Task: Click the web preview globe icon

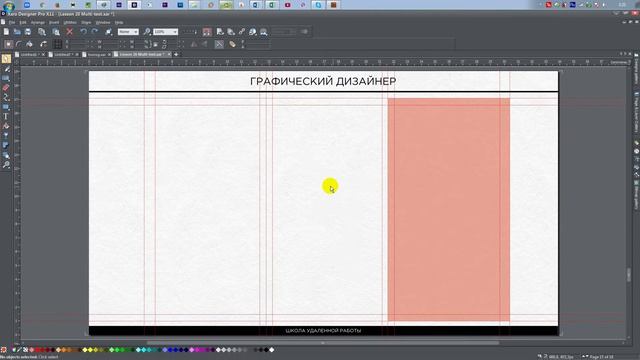Action: (253, 32)
